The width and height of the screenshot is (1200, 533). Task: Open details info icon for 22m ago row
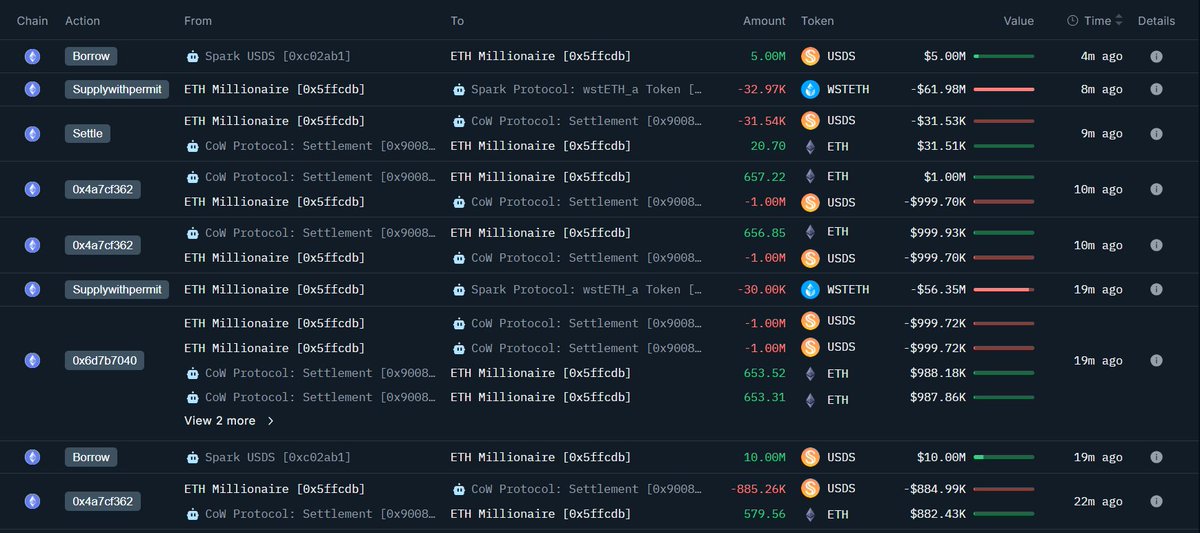point(1156,501)
